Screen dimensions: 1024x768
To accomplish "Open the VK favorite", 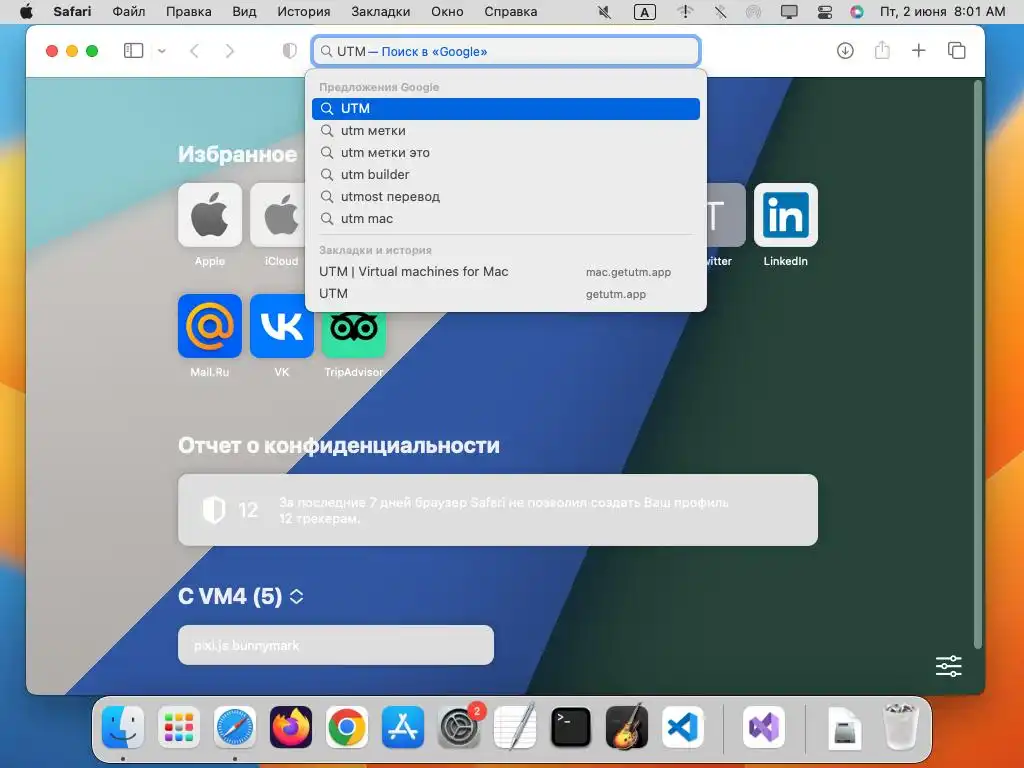I will 281,326.
